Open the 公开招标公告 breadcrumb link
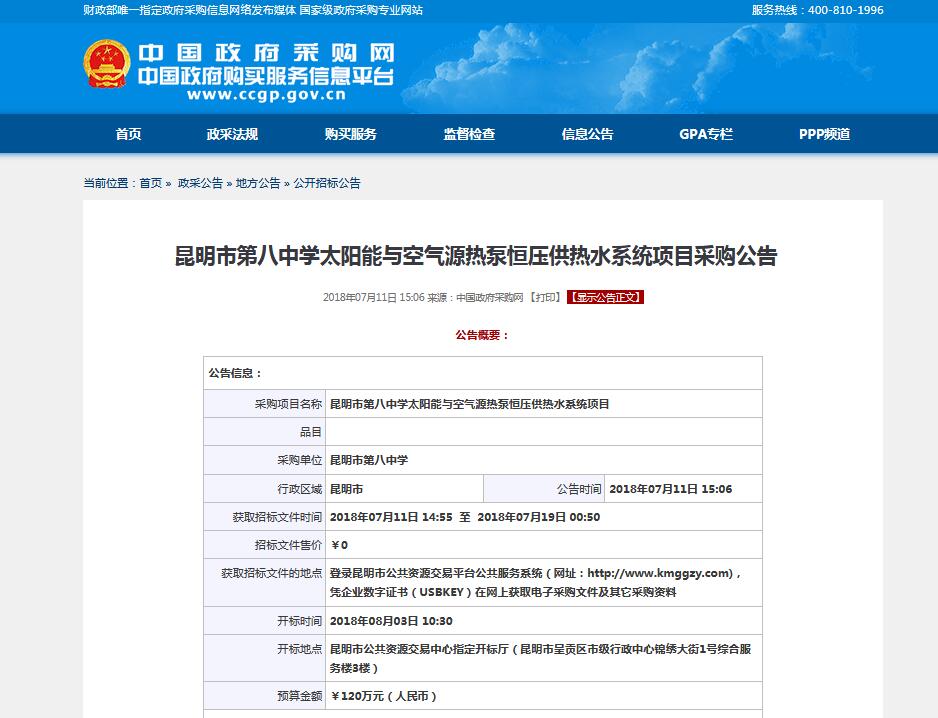The image size is (938, 718). click(x=327, y=183)
